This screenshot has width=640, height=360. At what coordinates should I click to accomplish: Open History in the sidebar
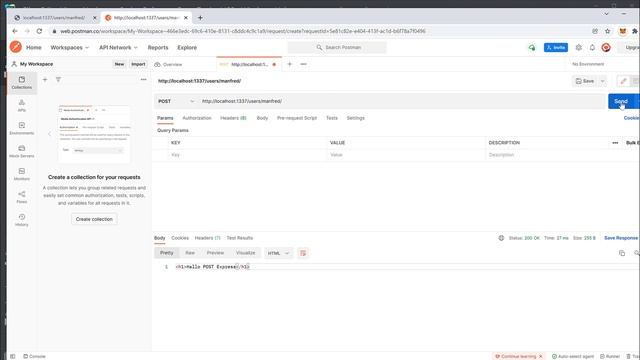[22, 220]
